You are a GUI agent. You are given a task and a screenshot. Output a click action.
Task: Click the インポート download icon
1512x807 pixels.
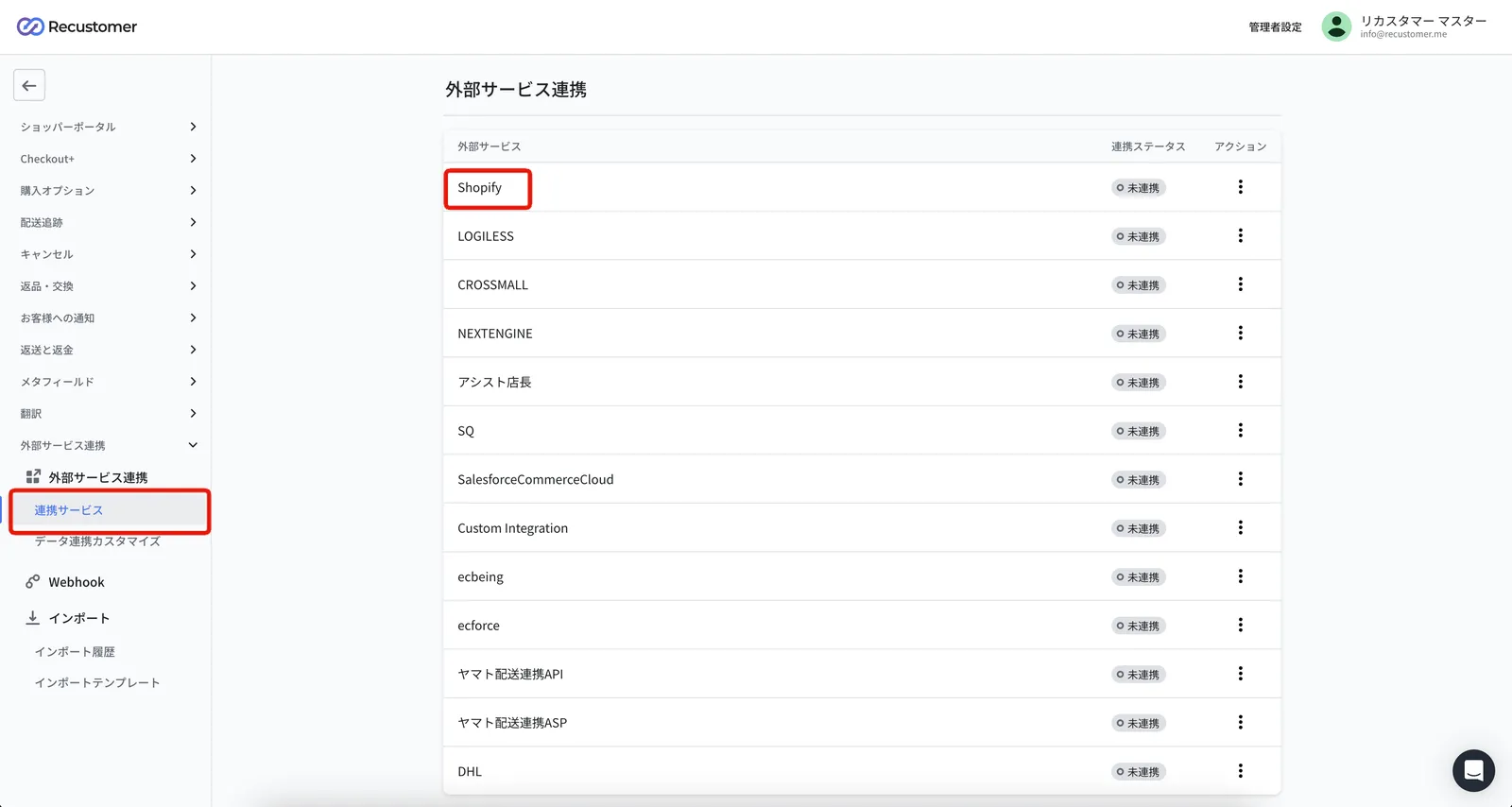tap(32, 617)
